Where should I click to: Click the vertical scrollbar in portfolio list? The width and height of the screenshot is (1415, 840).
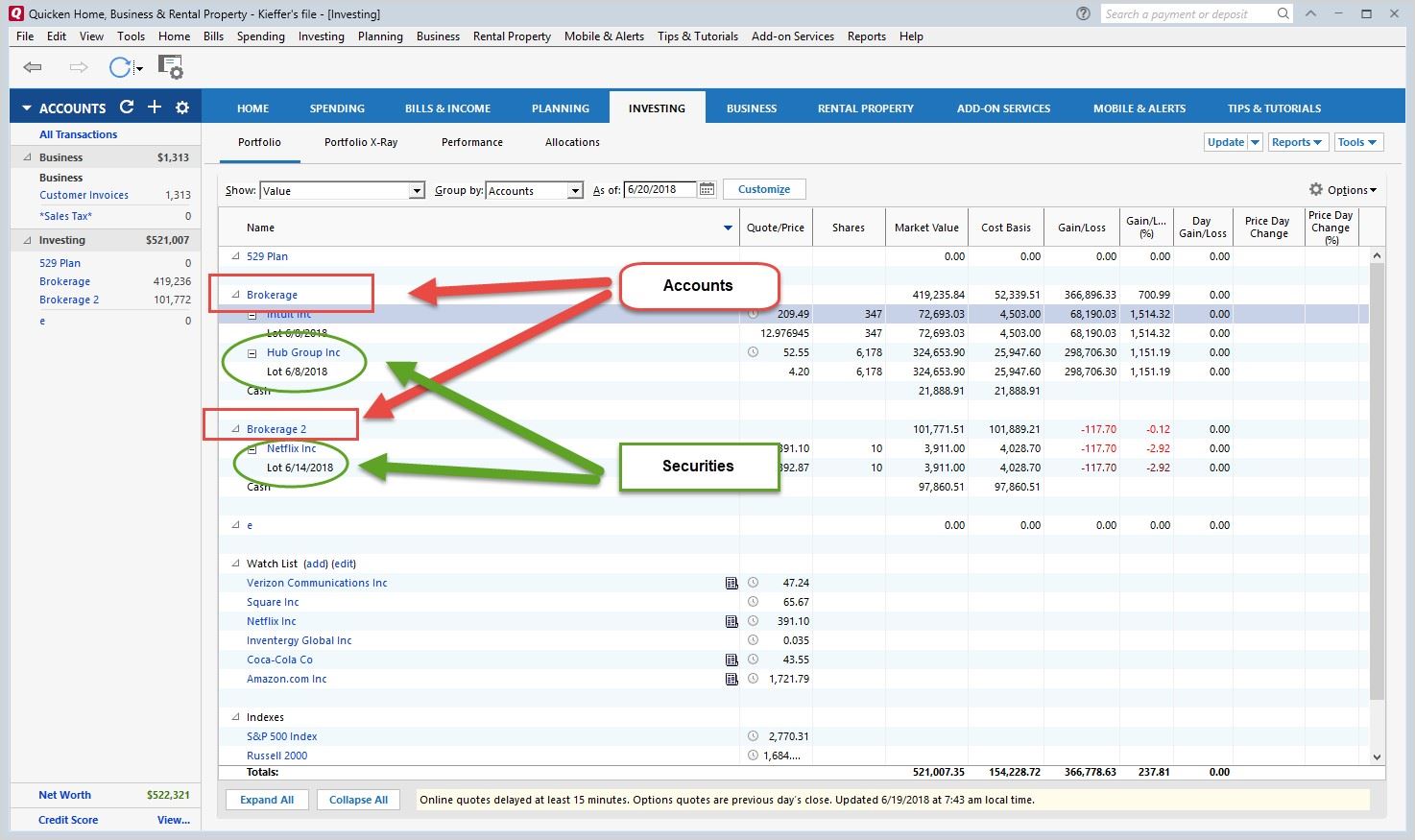pos(1377,480)
